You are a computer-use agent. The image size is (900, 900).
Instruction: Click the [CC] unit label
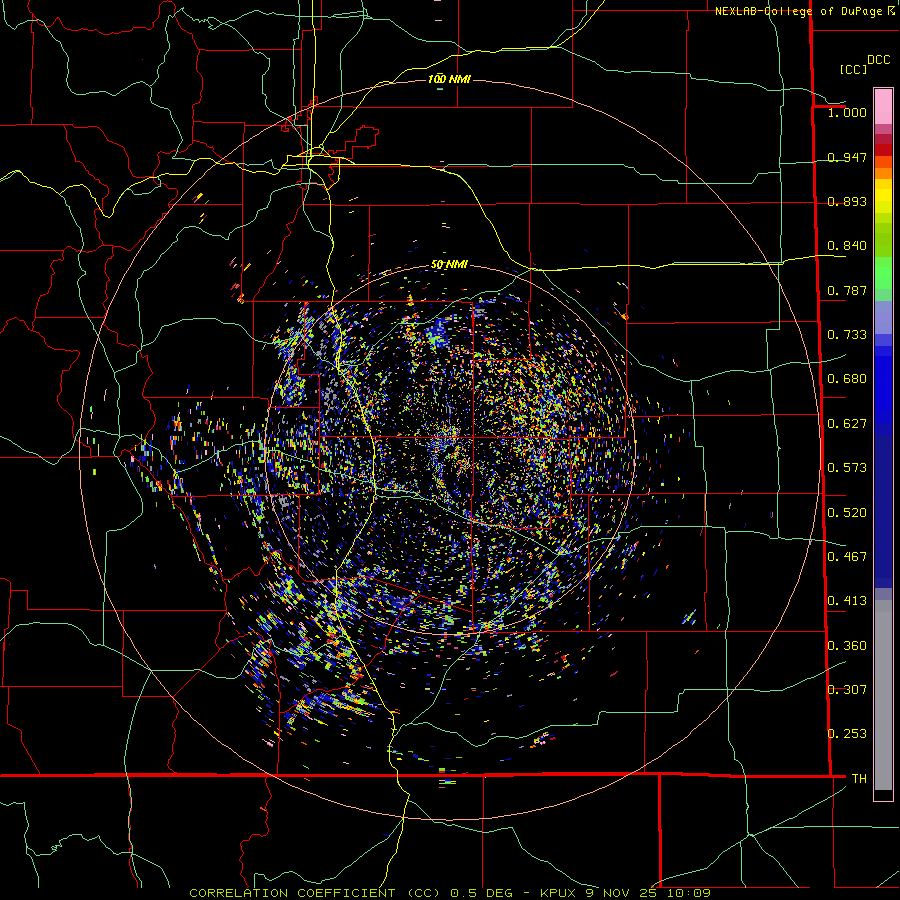pyautogui.click(x=853, y=69)
